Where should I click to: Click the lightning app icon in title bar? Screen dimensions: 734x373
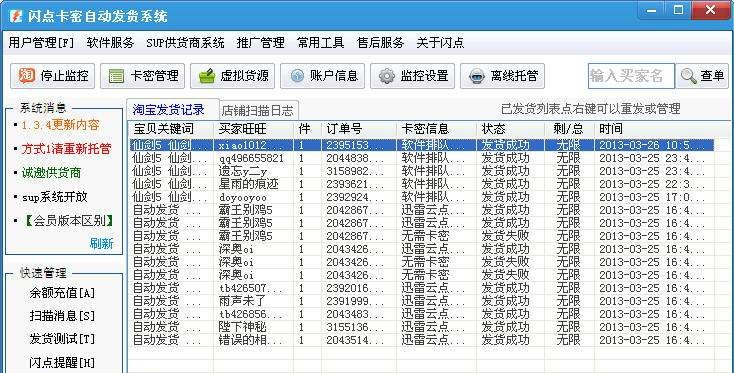pyautogui.click(x=16, y=16)
